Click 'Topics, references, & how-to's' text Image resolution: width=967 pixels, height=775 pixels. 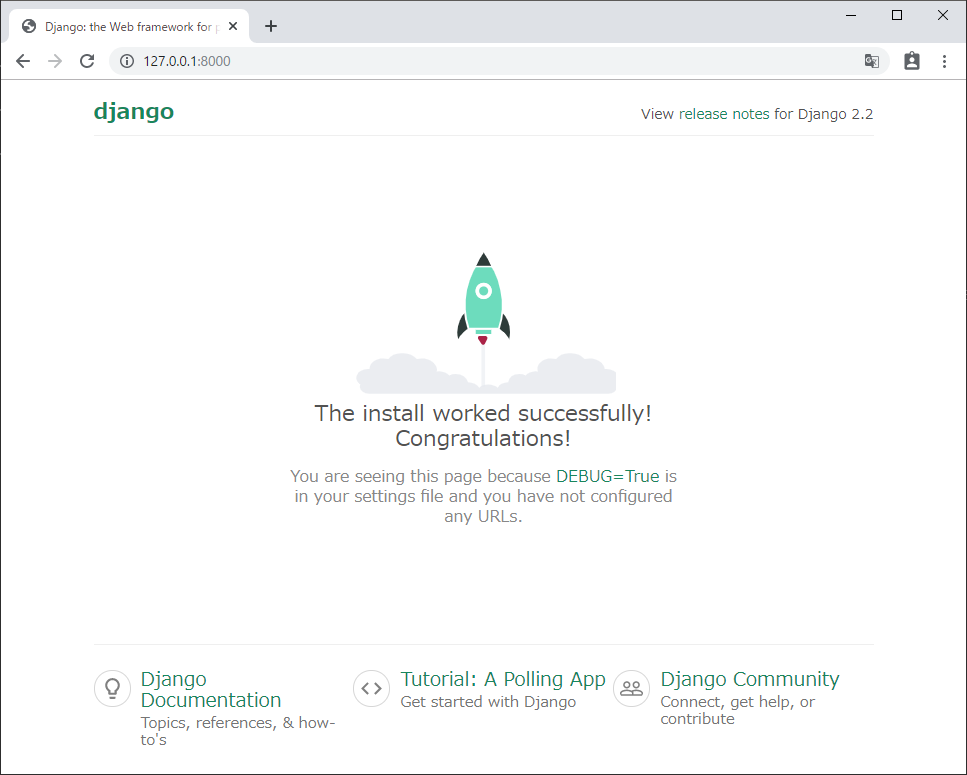238,731
